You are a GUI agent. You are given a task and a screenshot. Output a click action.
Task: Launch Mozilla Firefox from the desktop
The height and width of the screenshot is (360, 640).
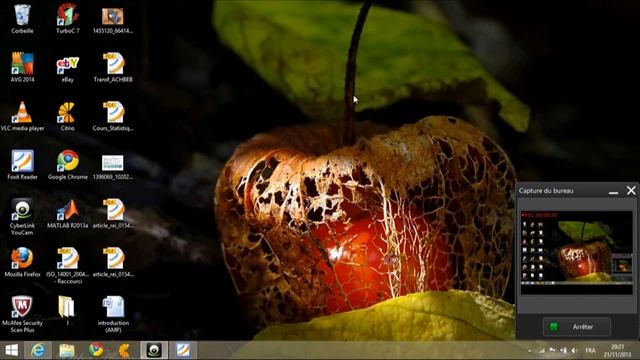(22, 262)
